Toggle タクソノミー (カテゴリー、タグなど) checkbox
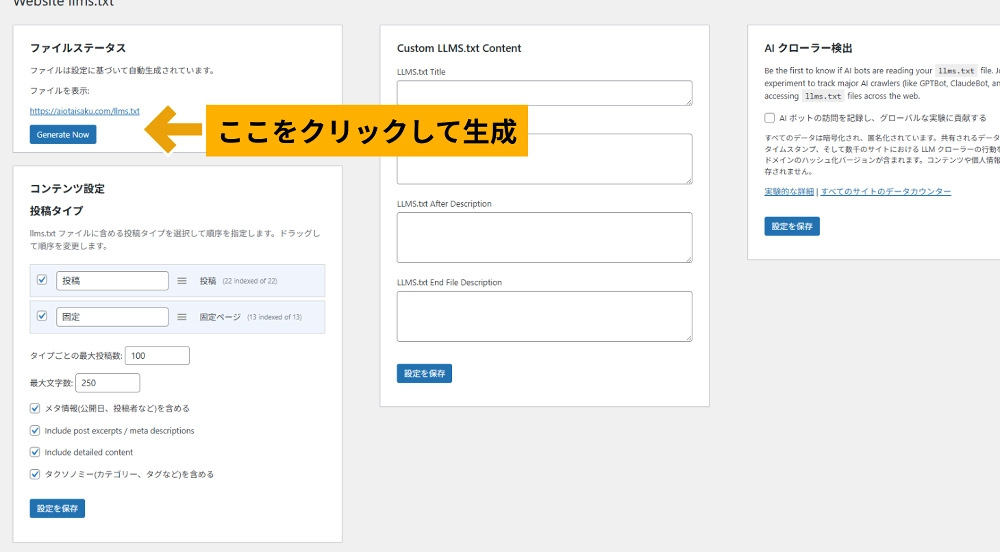Image resolution: width=1000 pixels, height=552 pixels. click(x=36, y=474)
